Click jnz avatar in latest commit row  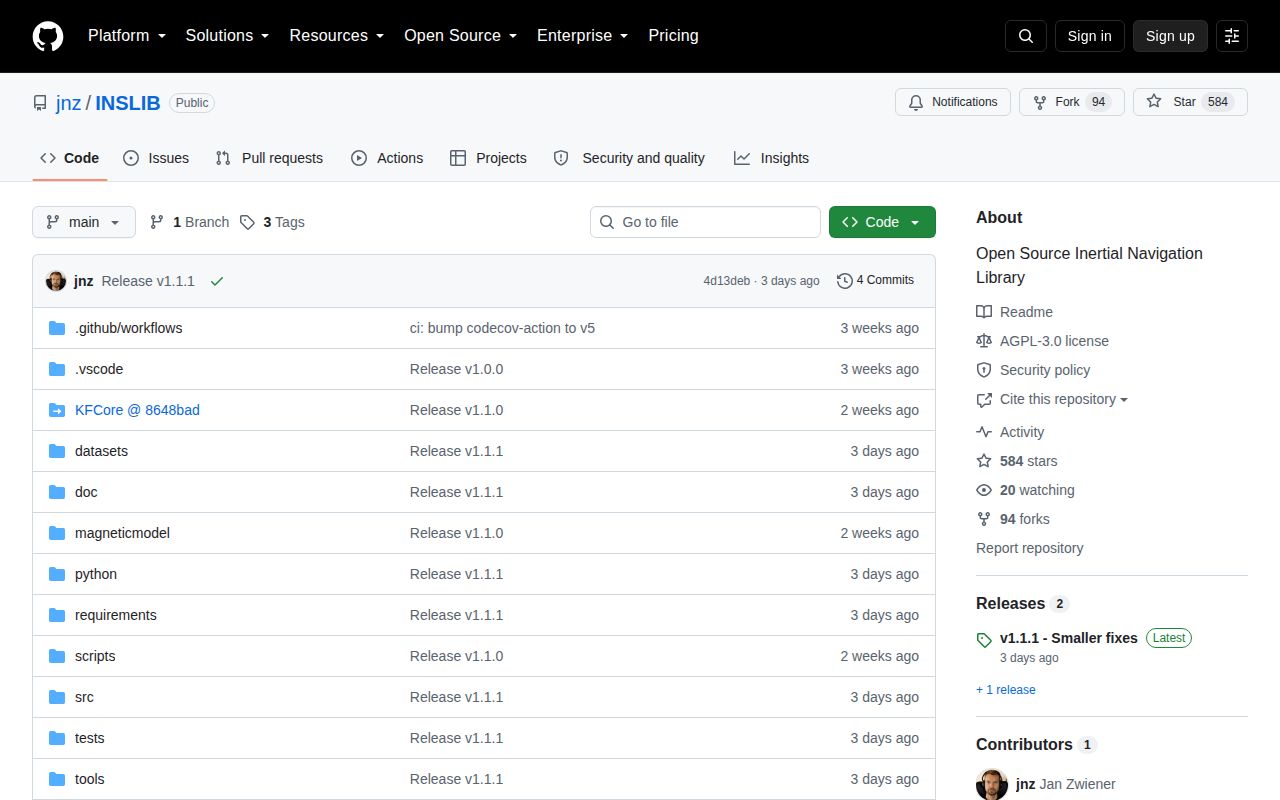(56, 281)
